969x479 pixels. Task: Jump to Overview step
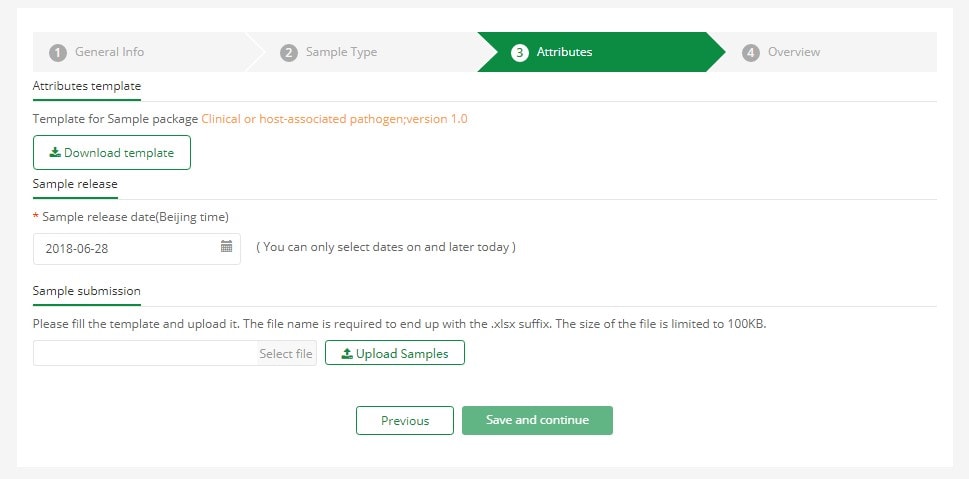(x=794, y=52)
